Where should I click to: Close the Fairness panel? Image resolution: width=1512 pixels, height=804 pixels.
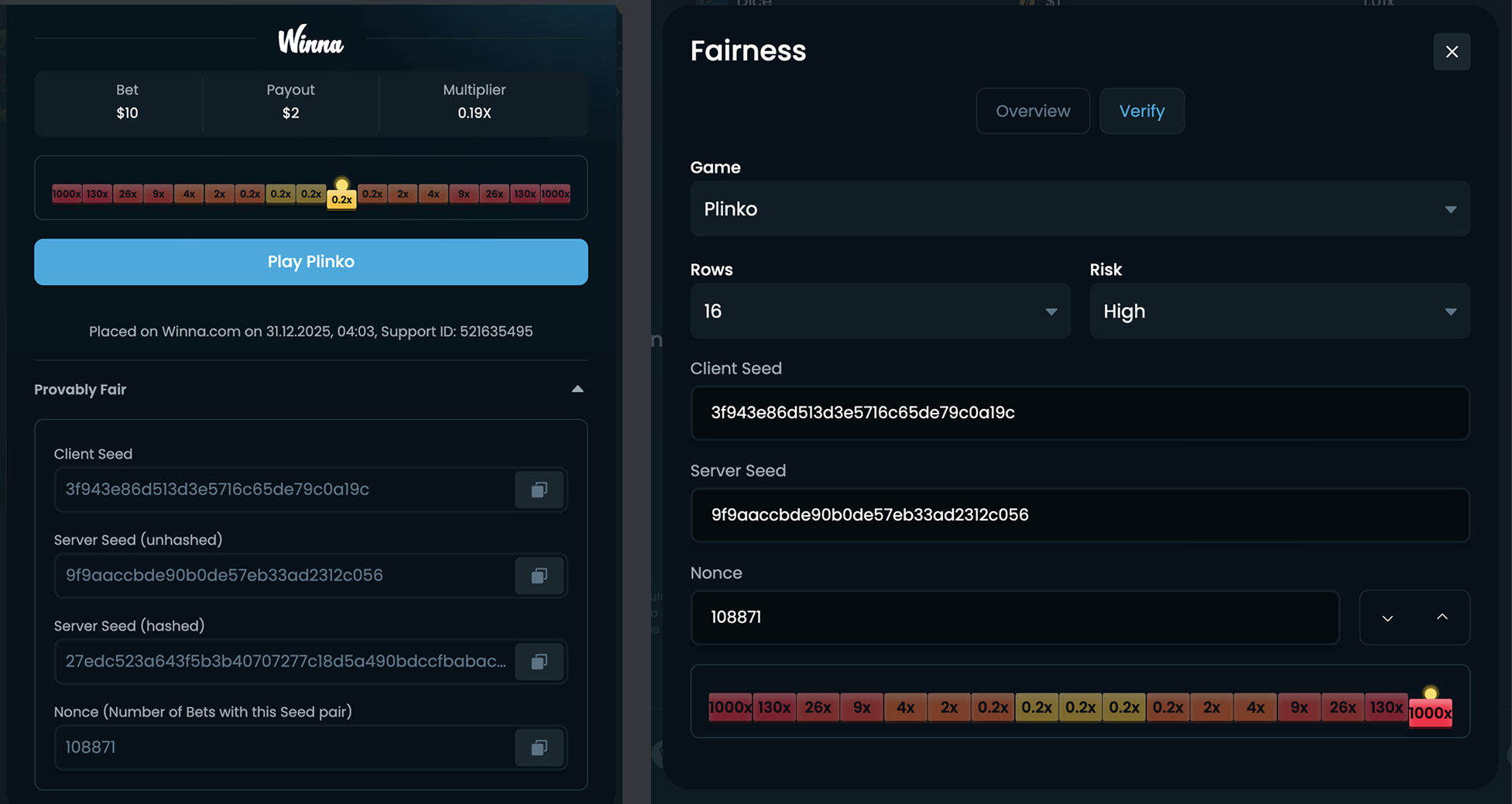click(x=1452, y=52)
